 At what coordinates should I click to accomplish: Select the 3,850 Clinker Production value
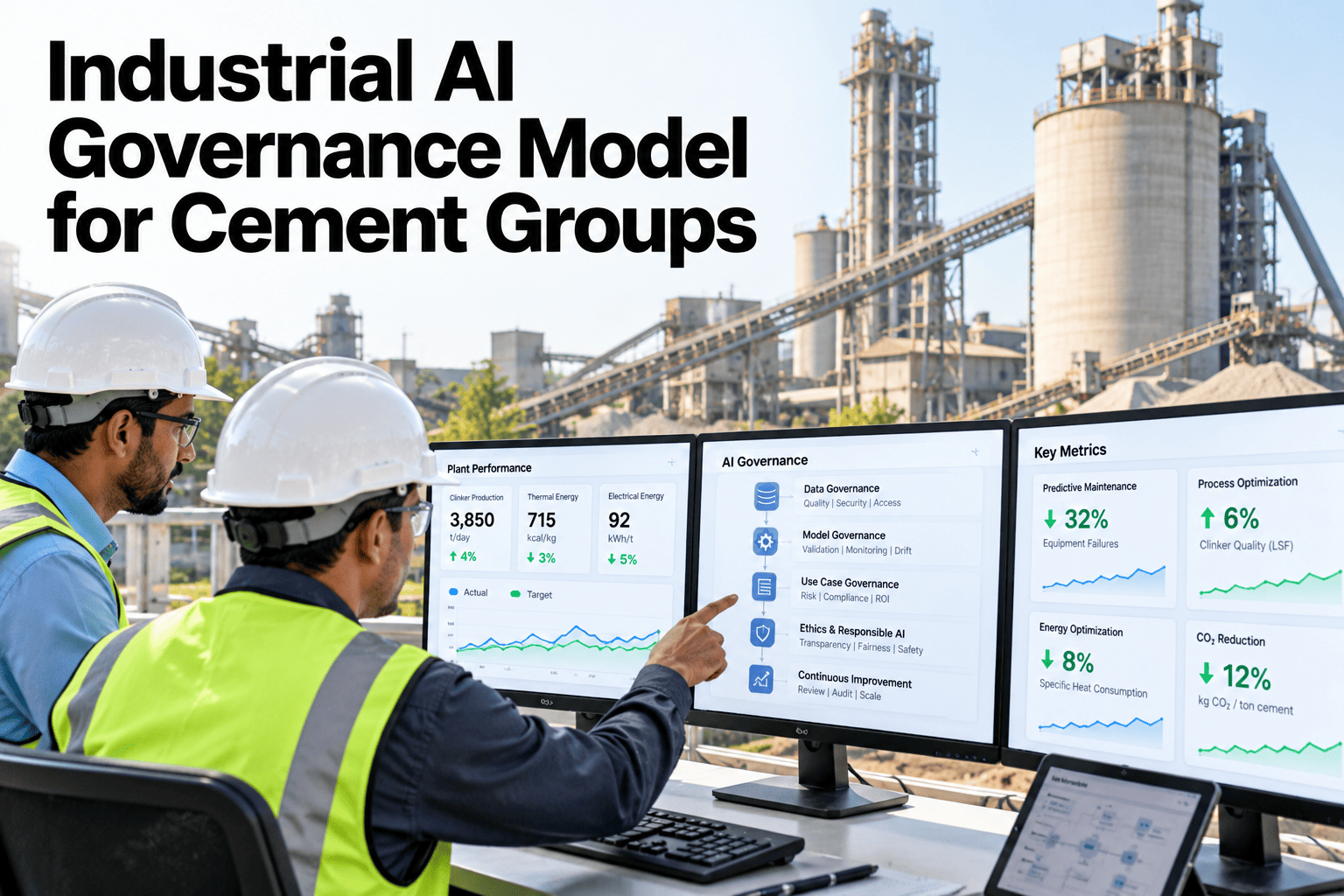472,520
